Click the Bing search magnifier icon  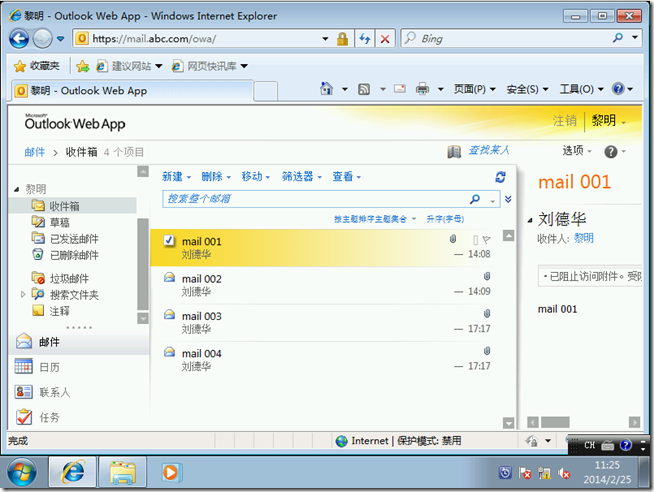coord(618,38)
